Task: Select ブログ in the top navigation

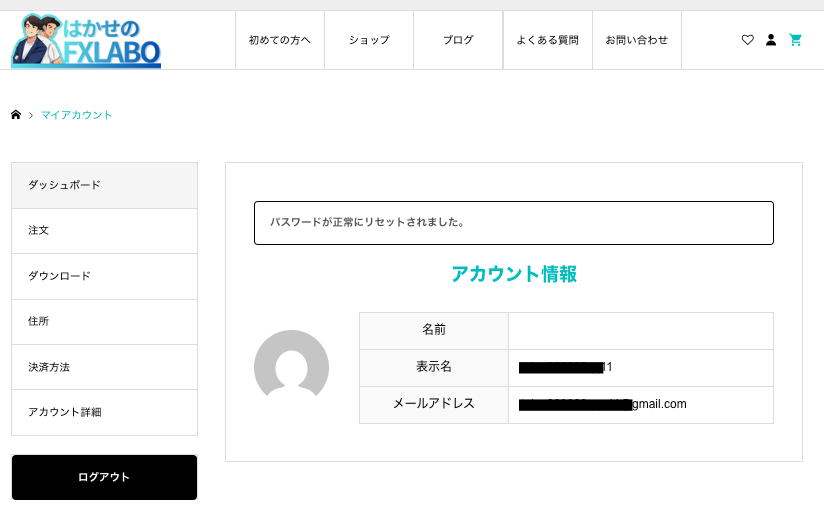Action: pyautogui.click(x=458, y=40)
